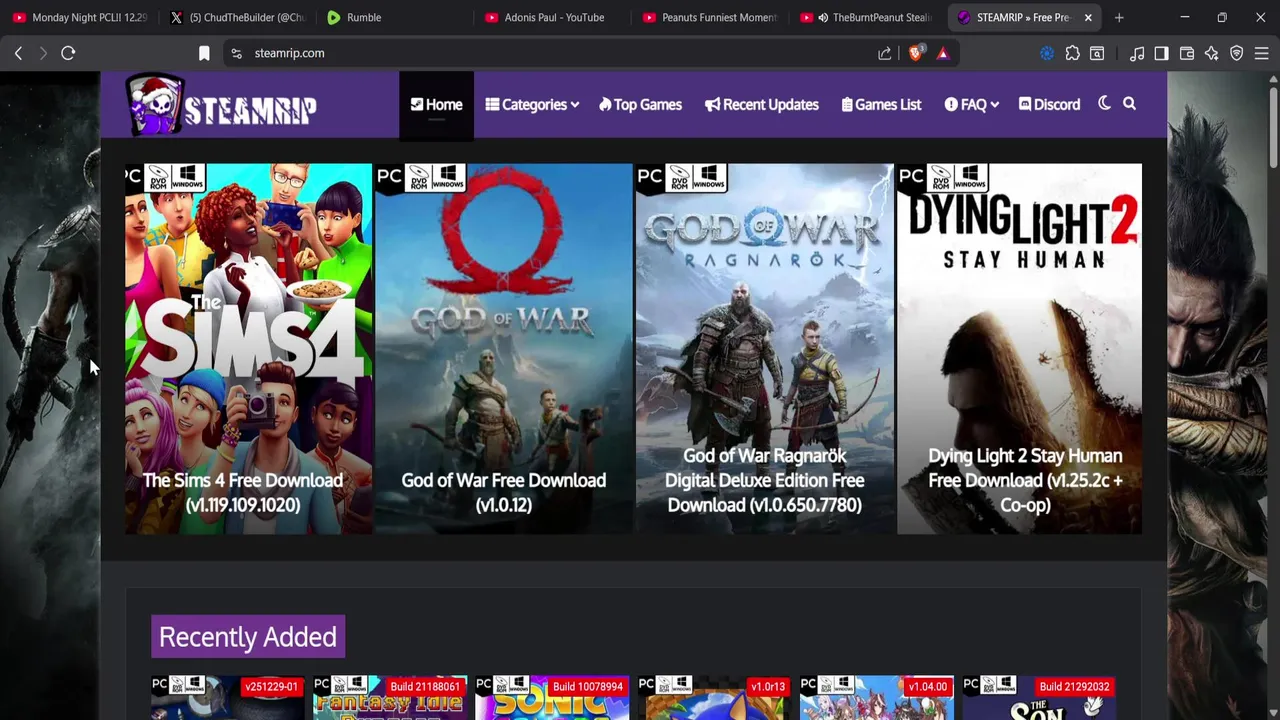This screenshot has height=720, width=1280.
Task: Open Sonic game tagged Build 10078994
Action: coord(552,698)
